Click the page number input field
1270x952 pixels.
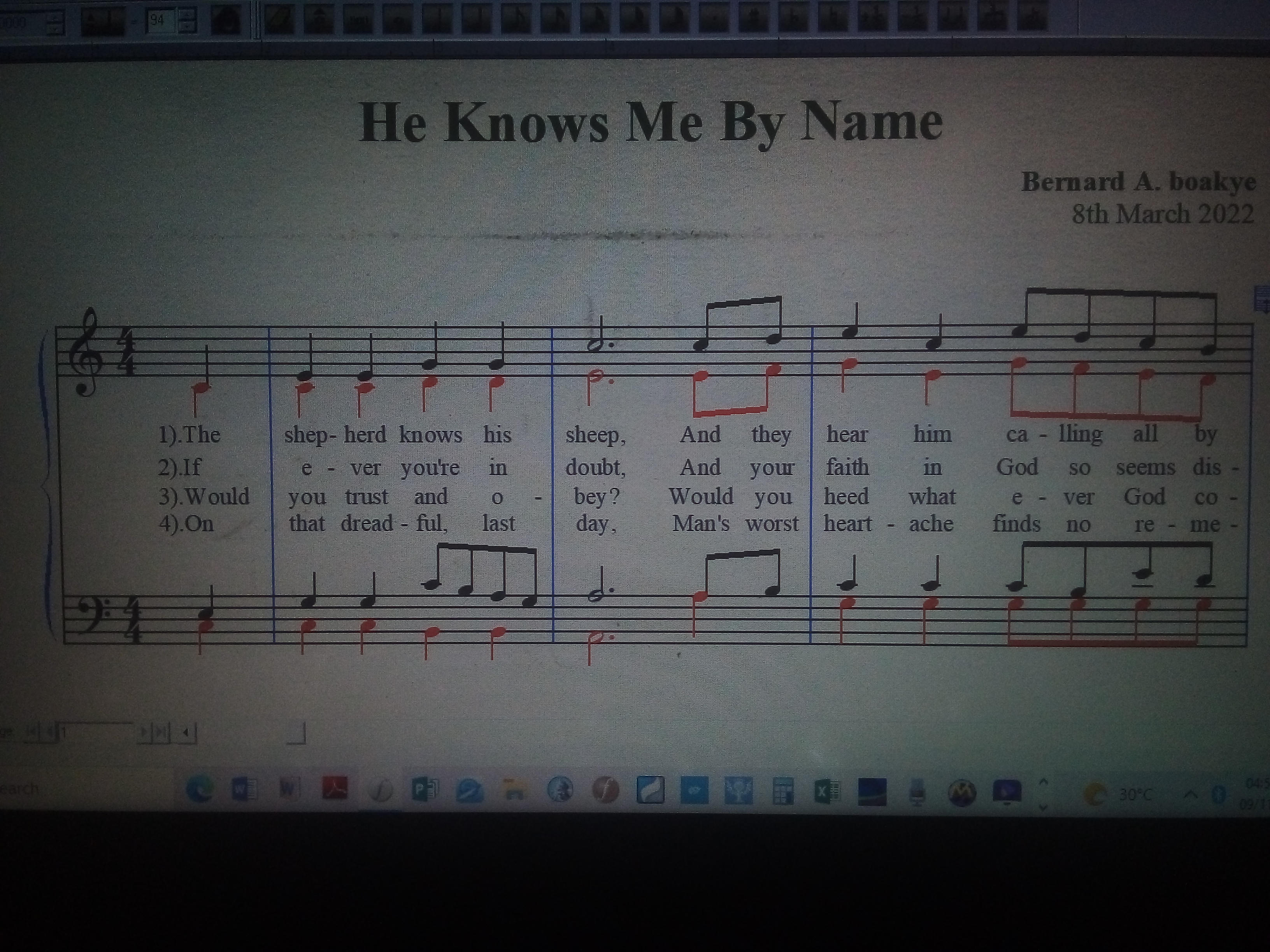pos(96,733)
